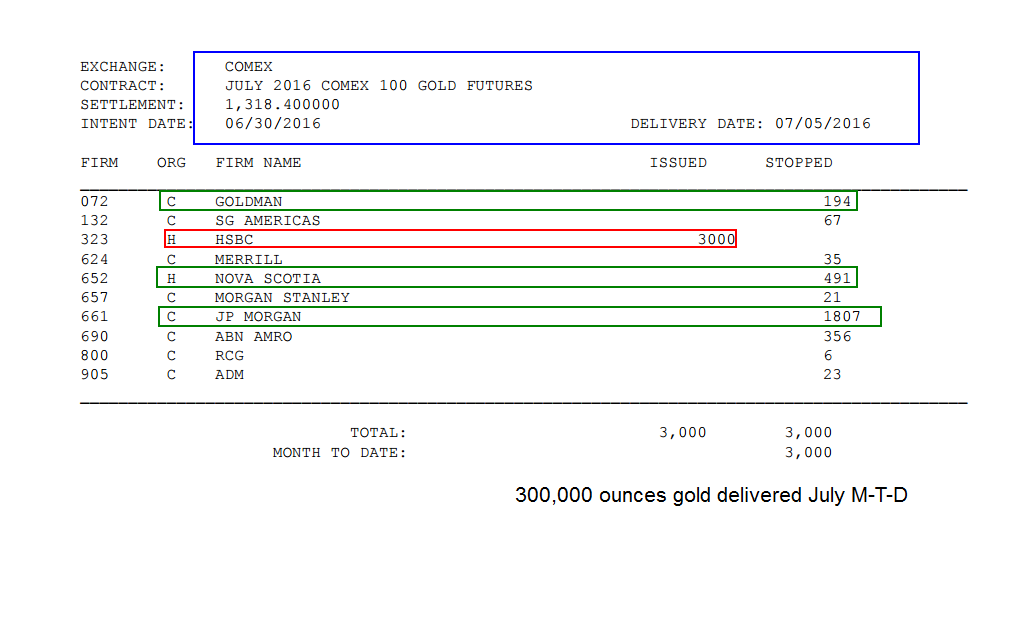Click the COMEX exchange name text
The height and width of the screenshot is (636, 1010).
point(248,67)
